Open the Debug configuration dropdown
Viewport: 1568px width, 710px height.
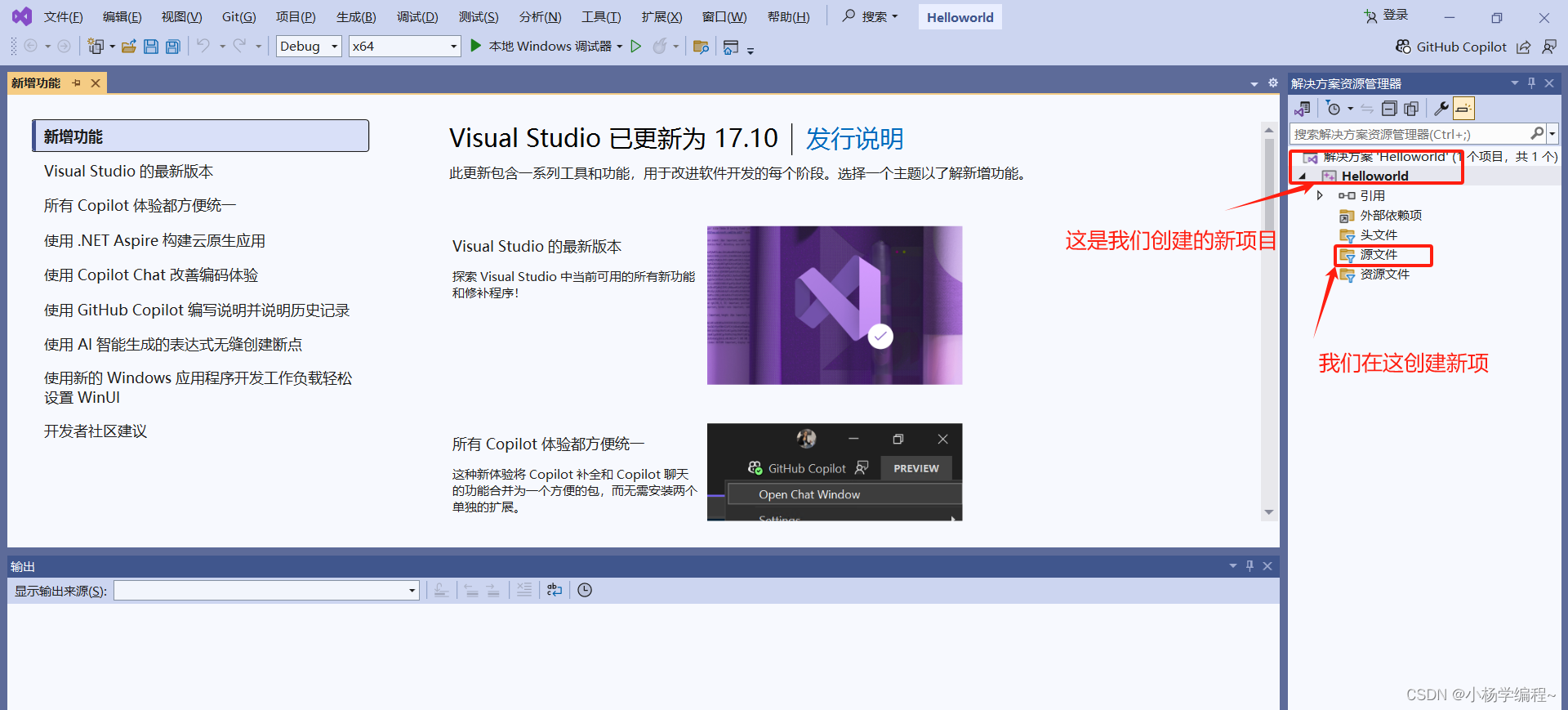click(x=309, y=47)
